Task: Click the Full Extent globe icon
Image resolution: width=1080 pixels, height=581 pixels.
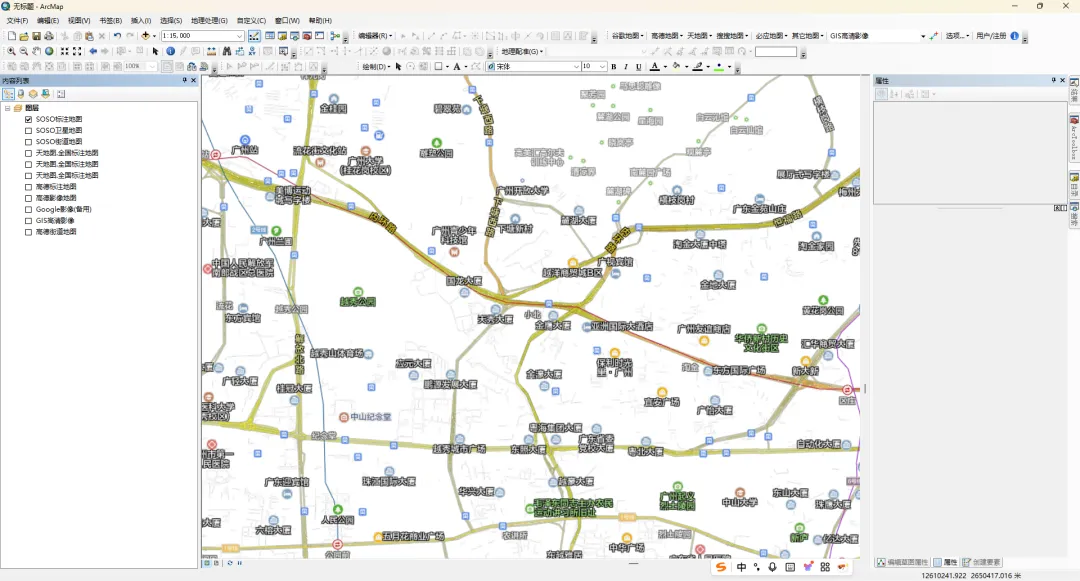Action: pyautogui.click(x=49, y=51)
